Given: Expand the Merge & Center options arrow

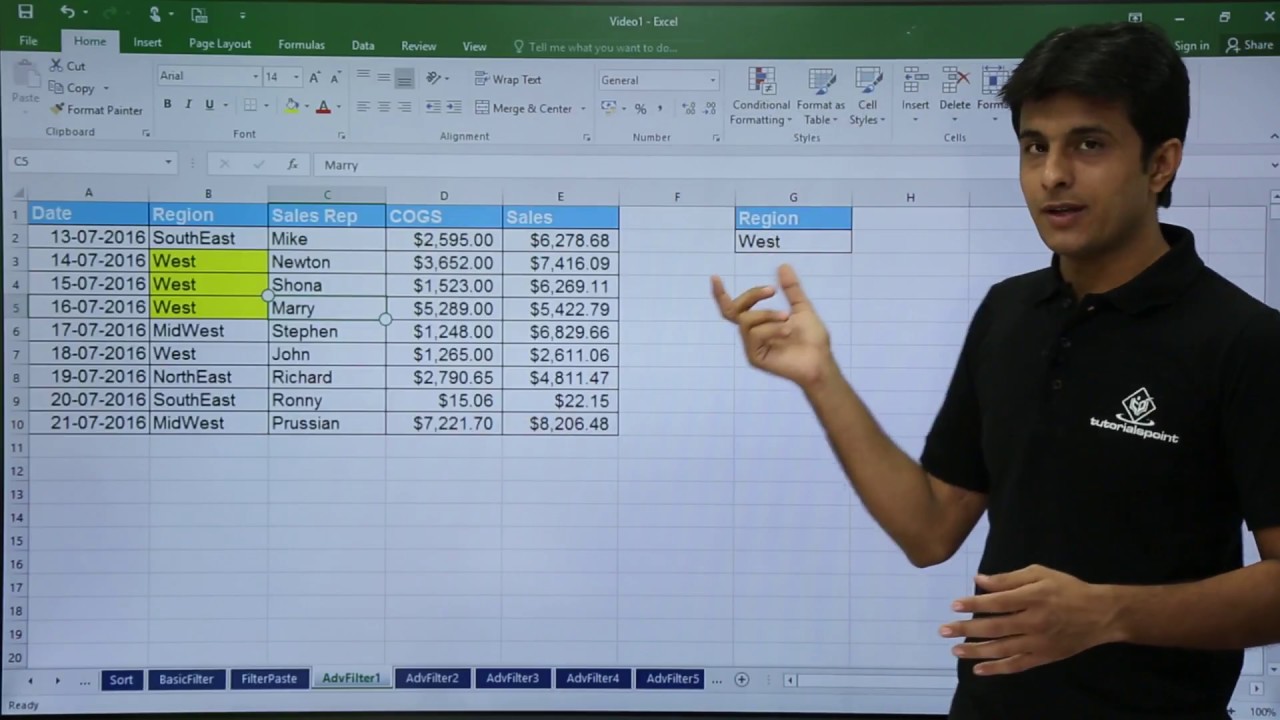Looking at the screenshot, I should click(585, 108).
